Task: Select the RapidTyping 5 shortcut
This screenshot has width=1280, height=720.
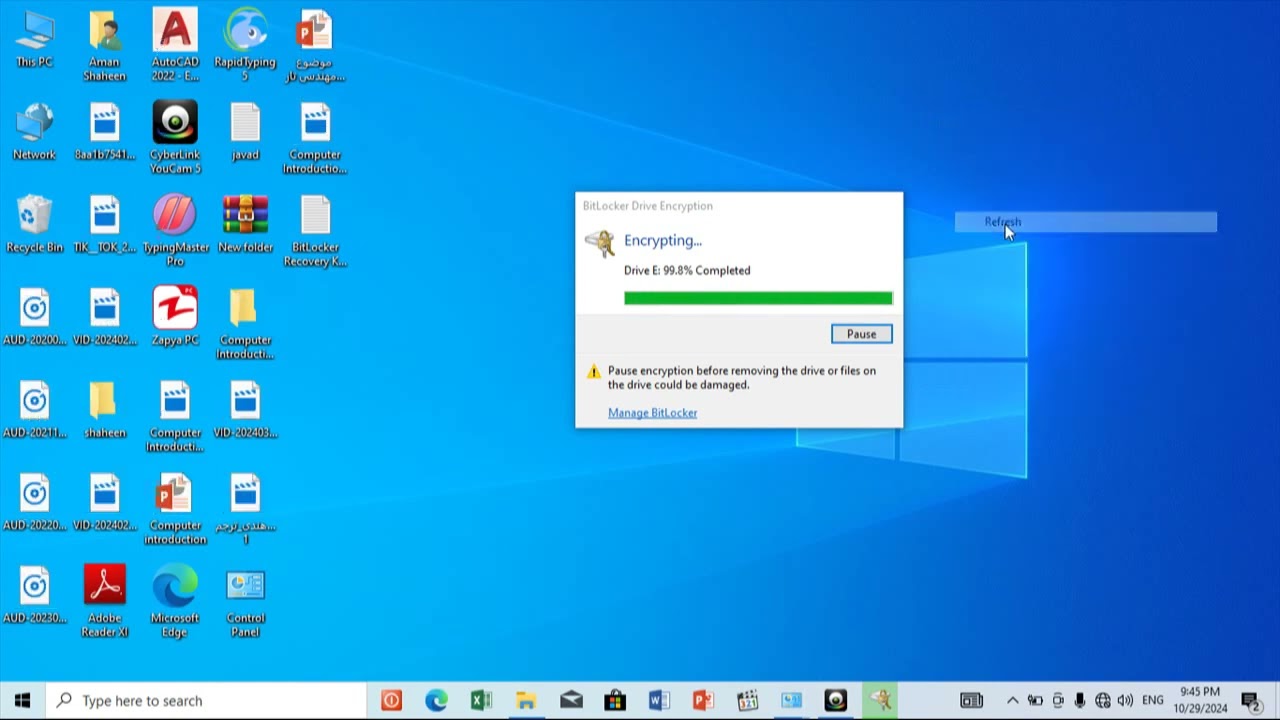Action: (x=245, y=46)
